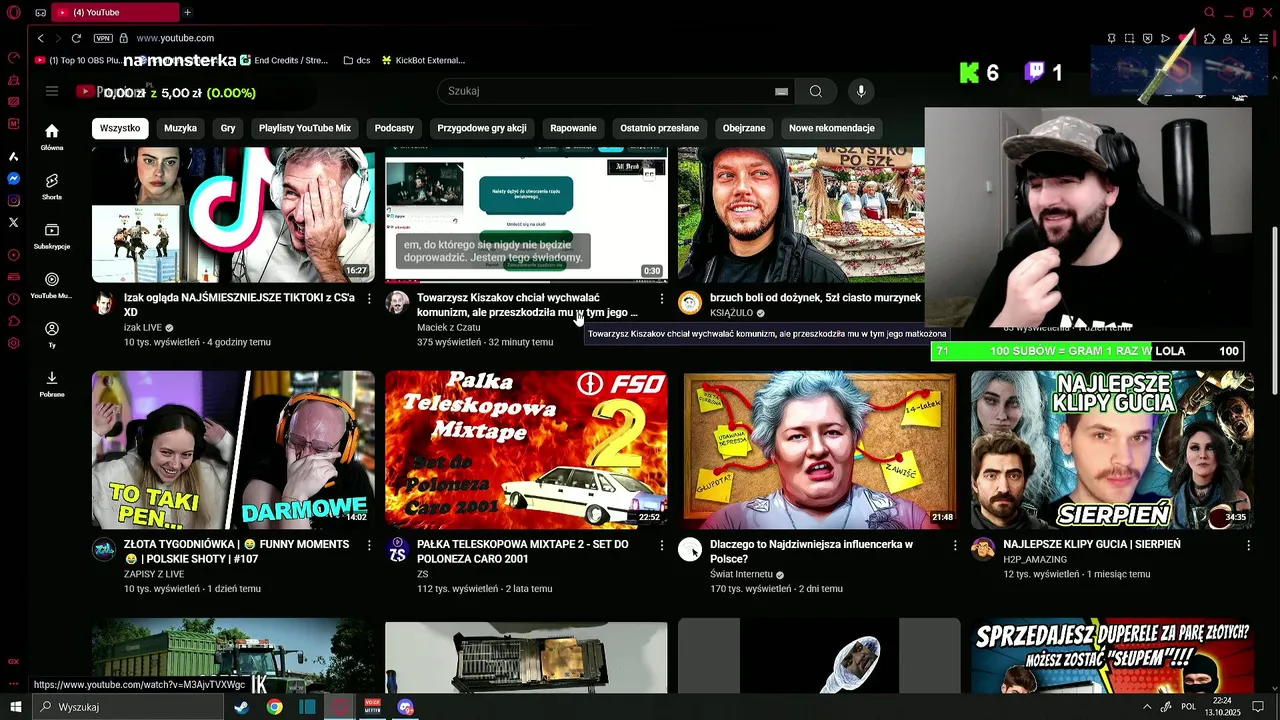Click the snapshot capture icon in toolbar
Viewport: 1280px width, 720px height.
coord(1130,38)
